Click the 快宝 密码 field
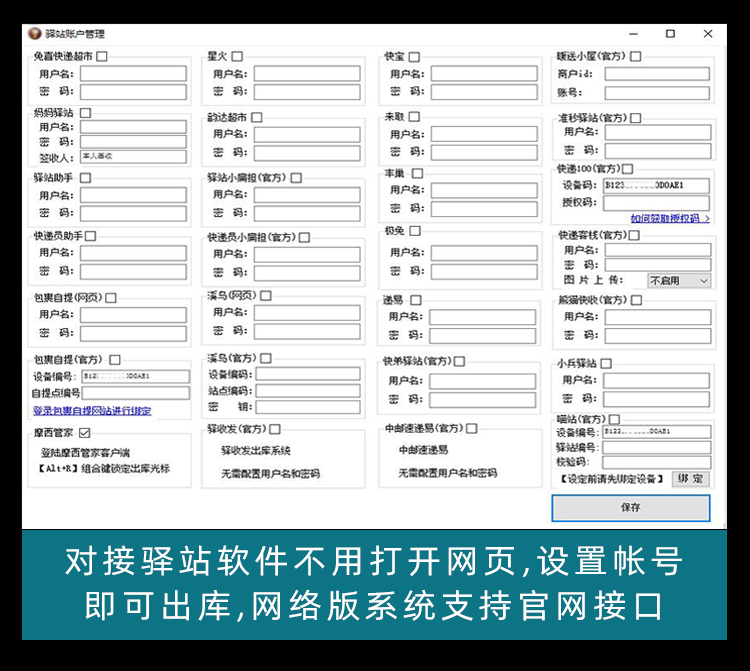Viewport: 750px width, 671px height. tap(484, 92)
